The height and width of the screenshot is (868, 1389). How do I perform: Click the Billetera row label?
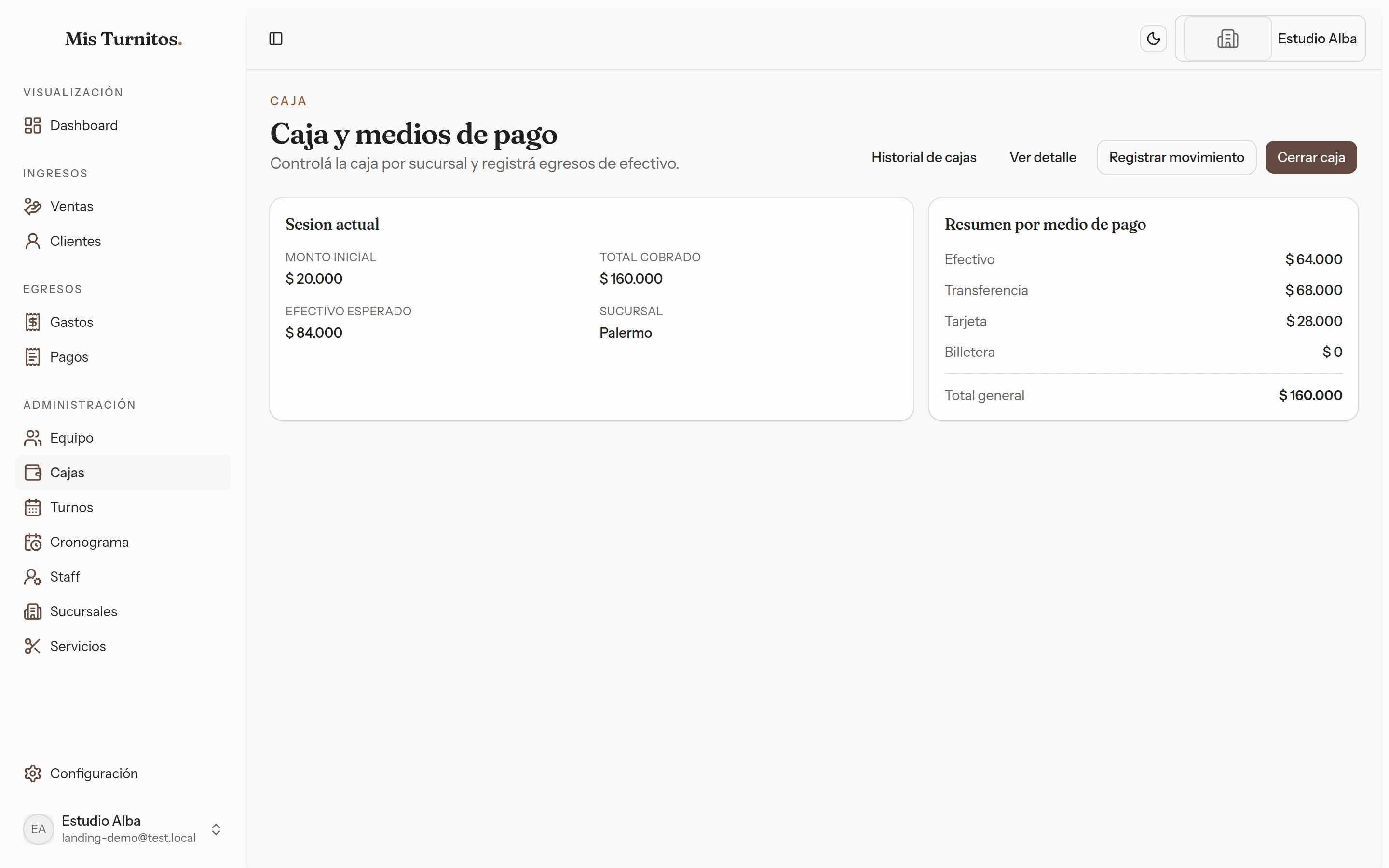(x=969, y=352)
